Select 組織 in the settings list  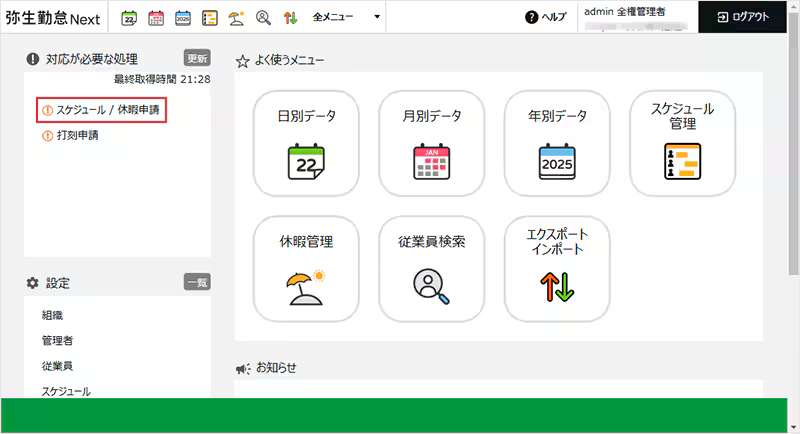52,315
